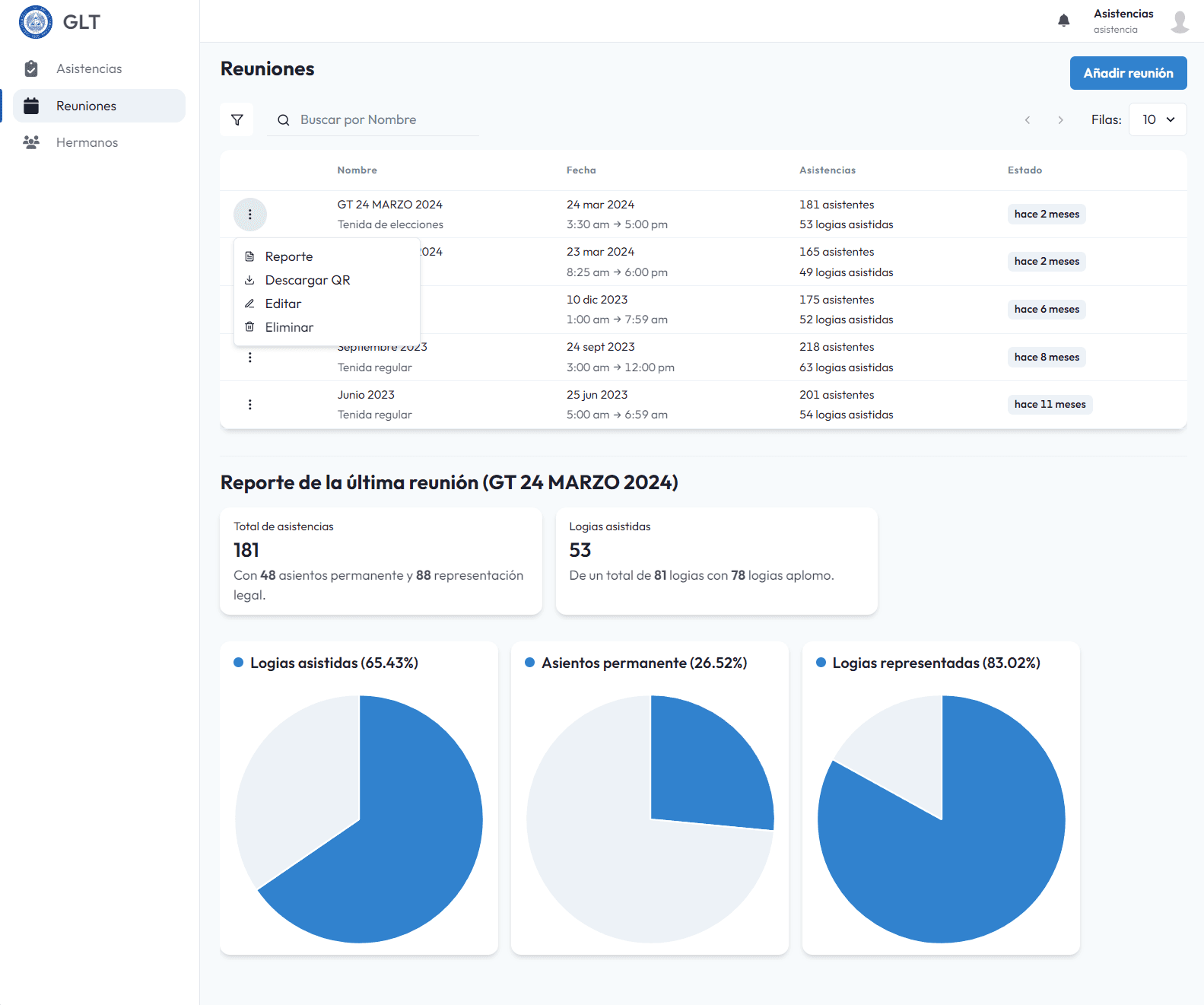Open row options for Junio 2023

(x=249, y=405)
